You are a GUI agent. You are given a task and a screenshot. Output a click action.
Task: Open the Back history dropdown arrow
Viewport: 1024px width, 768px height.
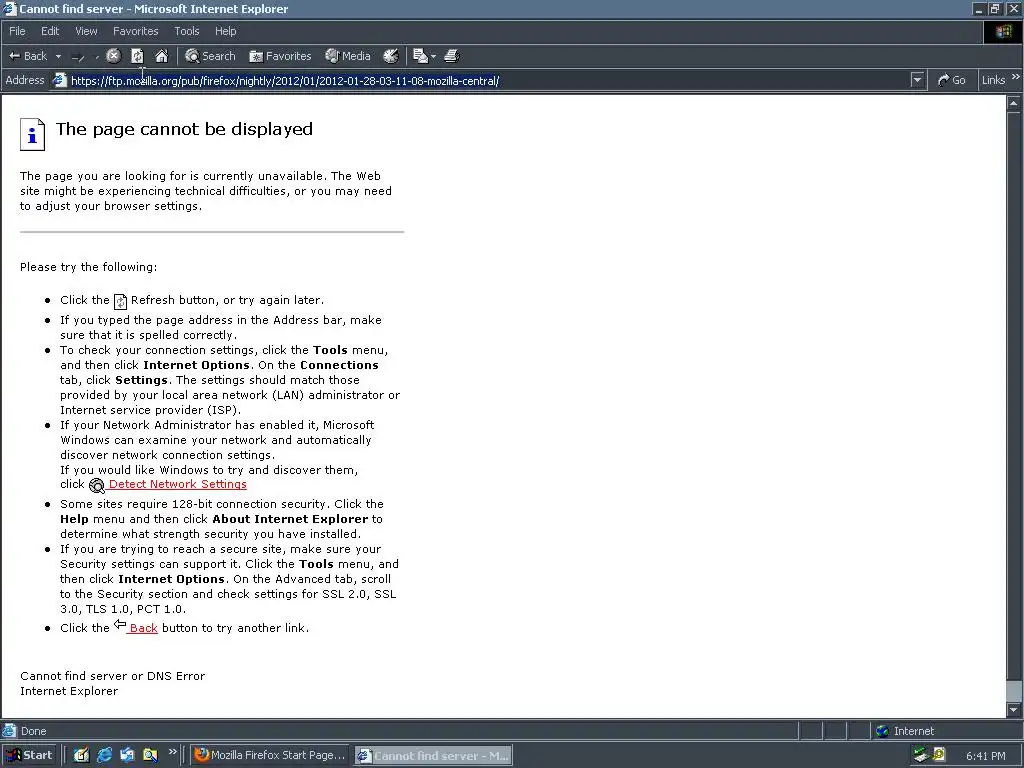(58, 56)
